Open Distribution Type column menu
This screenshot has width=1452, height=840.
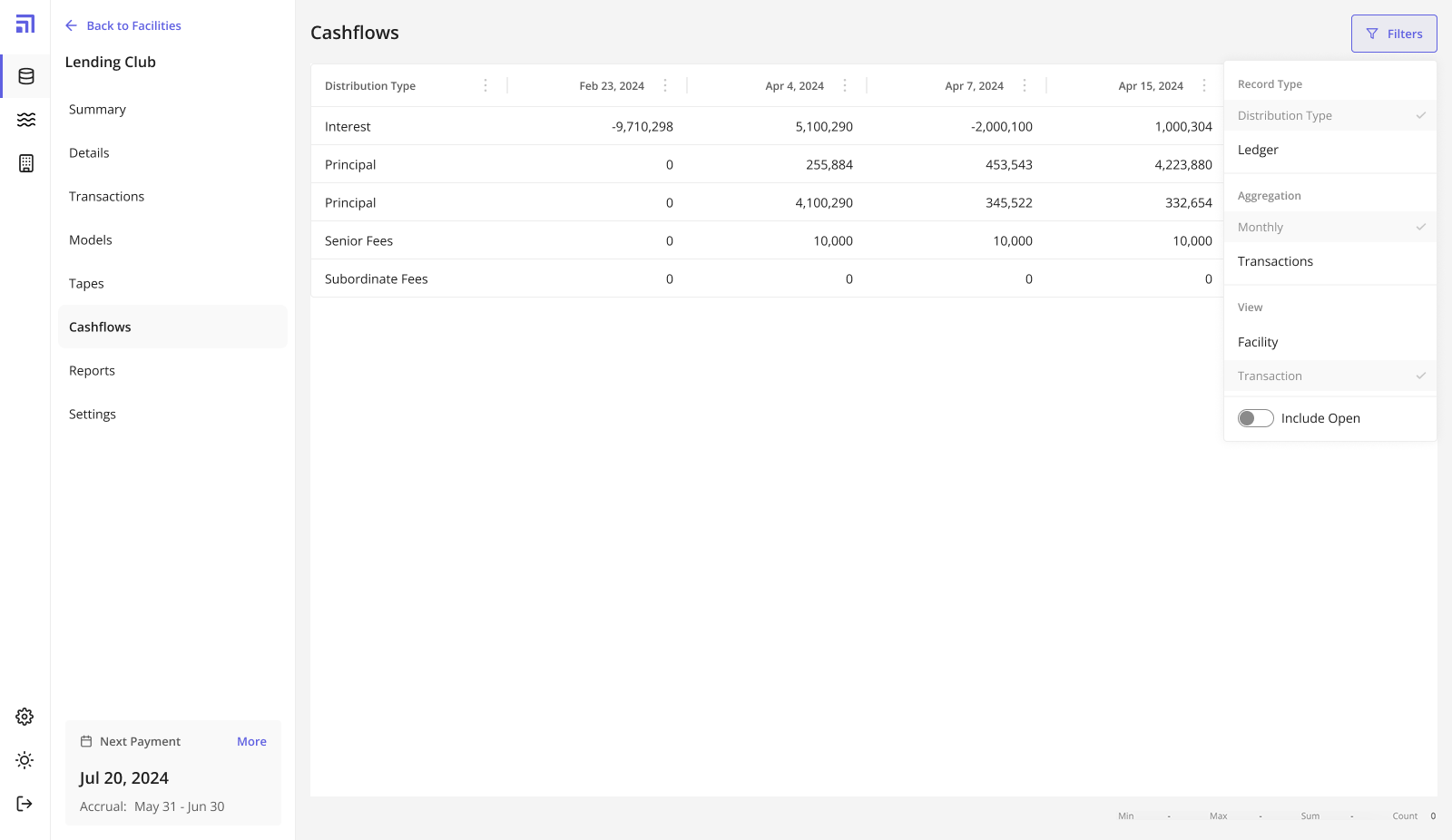(x=486, y=85)
